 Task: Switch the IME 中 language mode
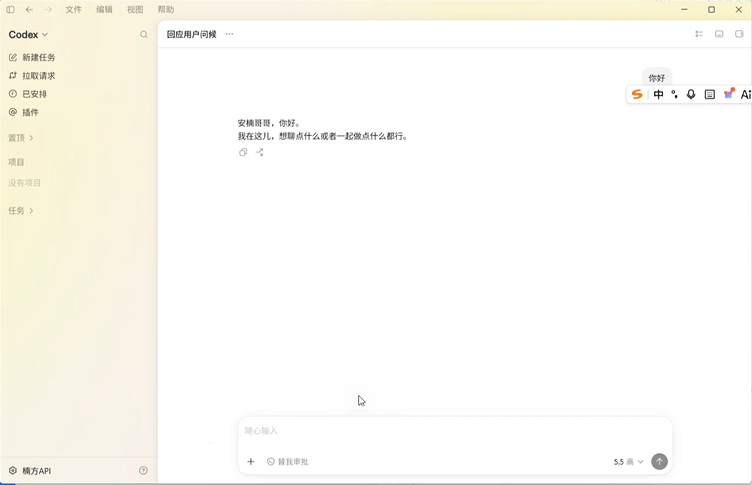(658, 95)
